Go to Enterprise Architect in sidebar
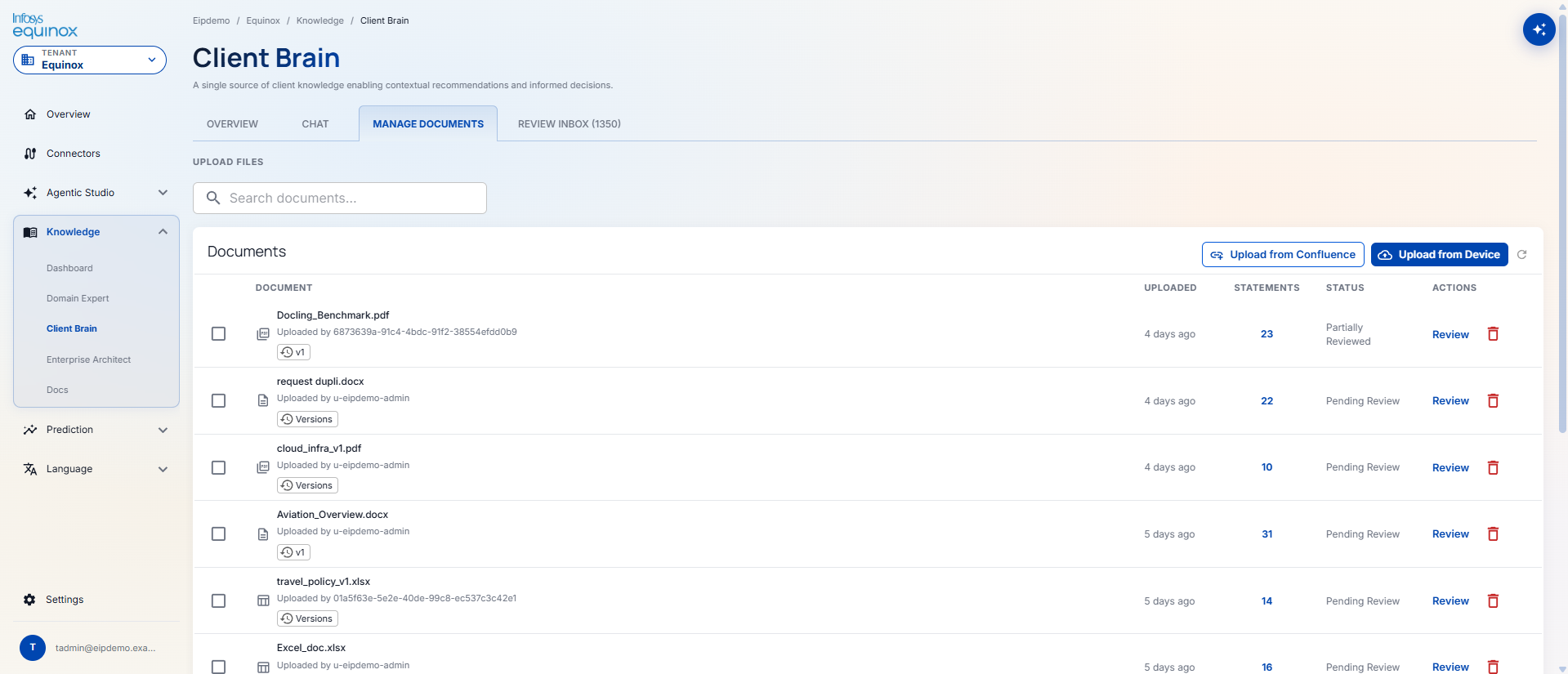1568x674 pixels. [88, 359]
